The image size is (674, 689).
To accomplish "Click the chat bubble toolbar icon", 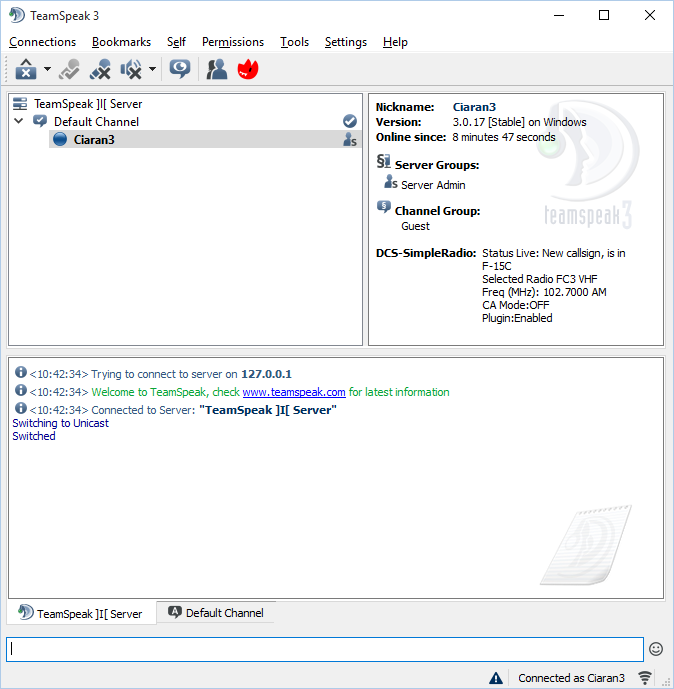I will pos(180,69).
